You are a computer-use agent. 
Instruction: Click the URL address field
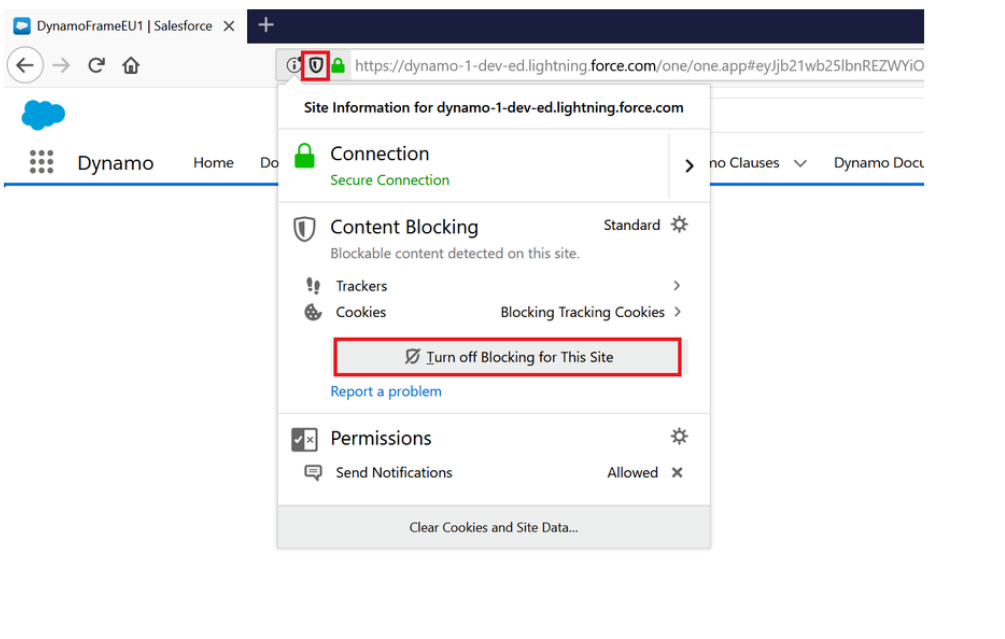pyautogui.click(x=640, y=66)
